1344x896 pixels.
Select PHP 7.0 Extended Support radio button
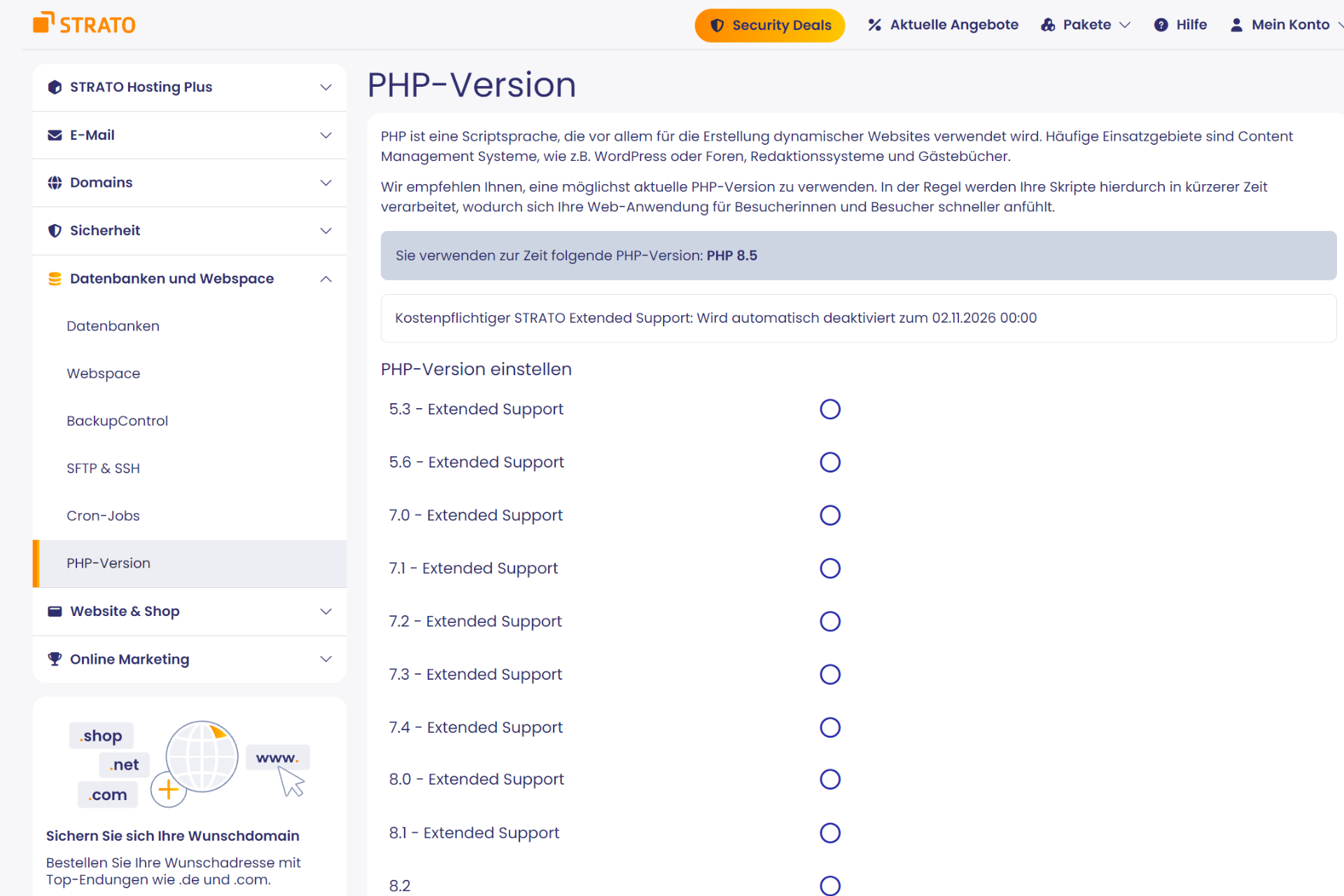click(x=830, y=515)
